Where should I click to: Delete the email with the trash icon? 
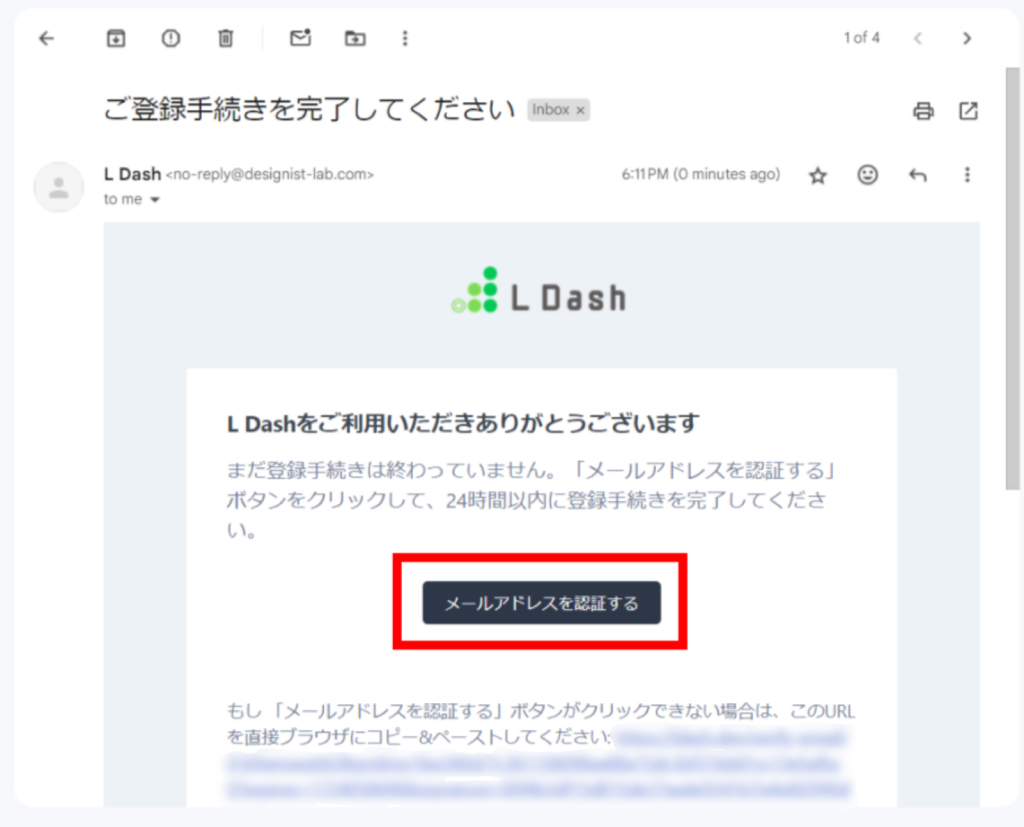click(225, 39)
